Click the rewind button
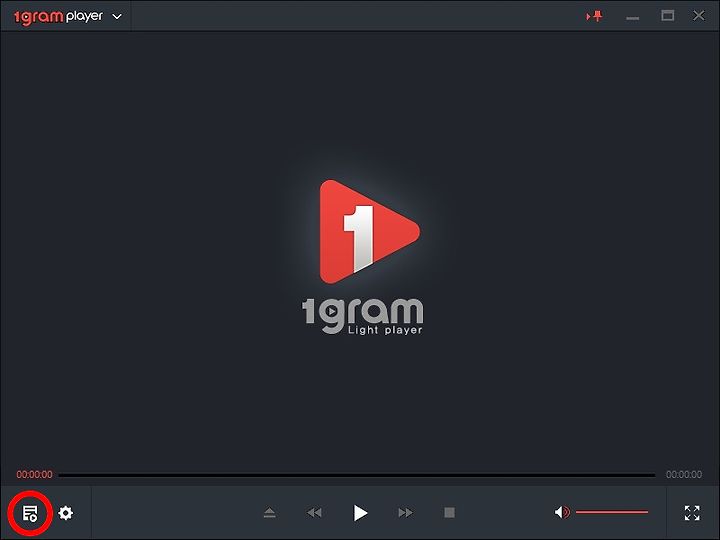The image size is (720, 540). coord(314,512)
